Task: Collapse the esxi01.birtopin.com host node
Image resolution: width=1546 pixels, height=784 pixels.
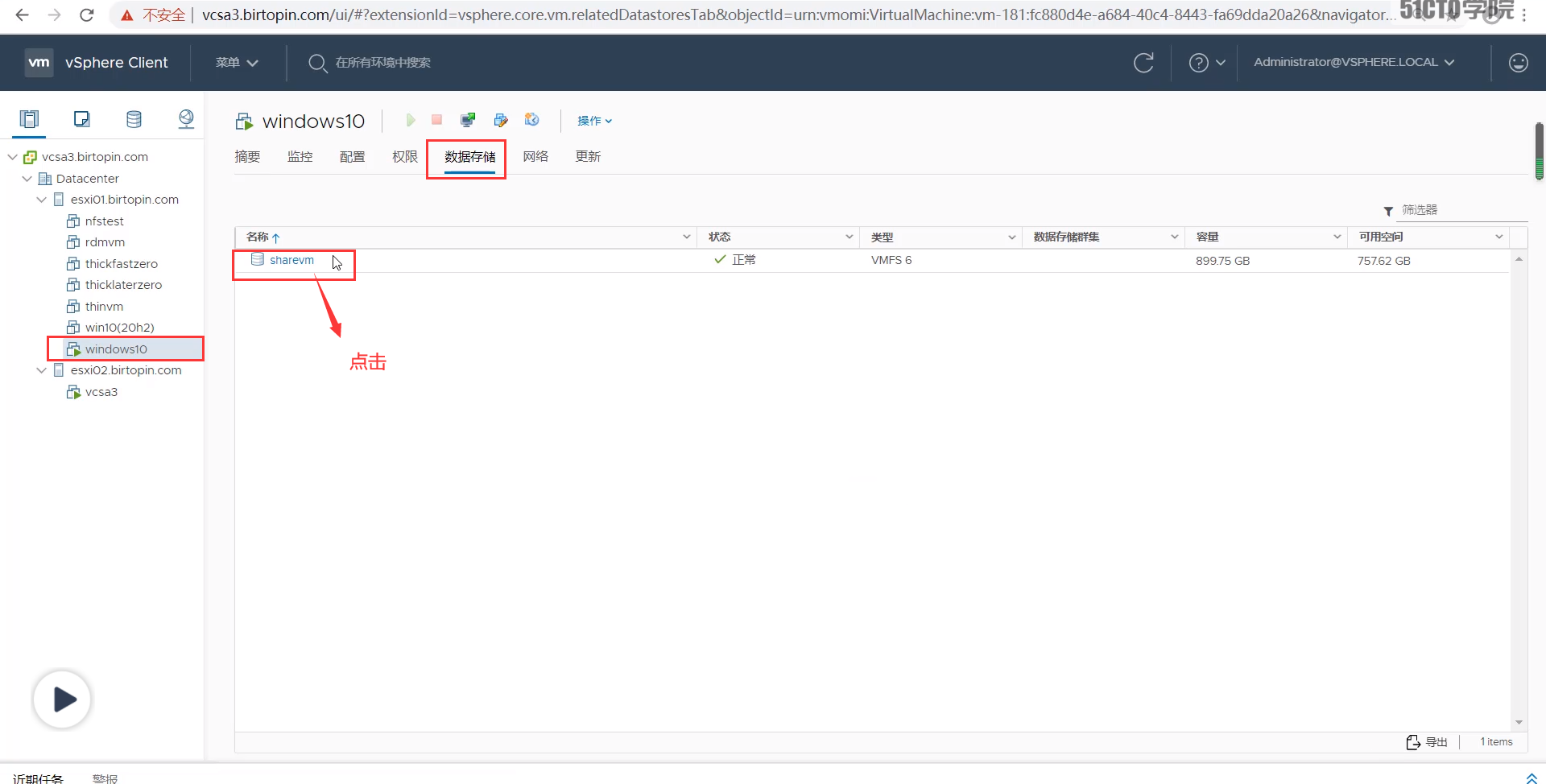Action: click(42, 200)
